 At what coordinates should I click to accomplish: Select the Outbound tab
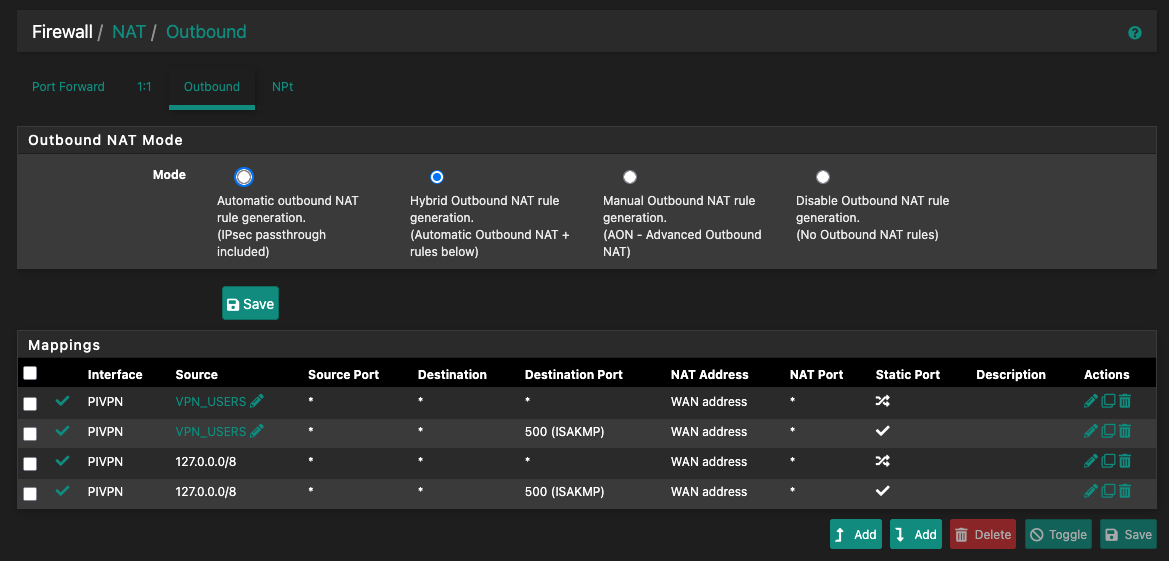pos(212,87)
